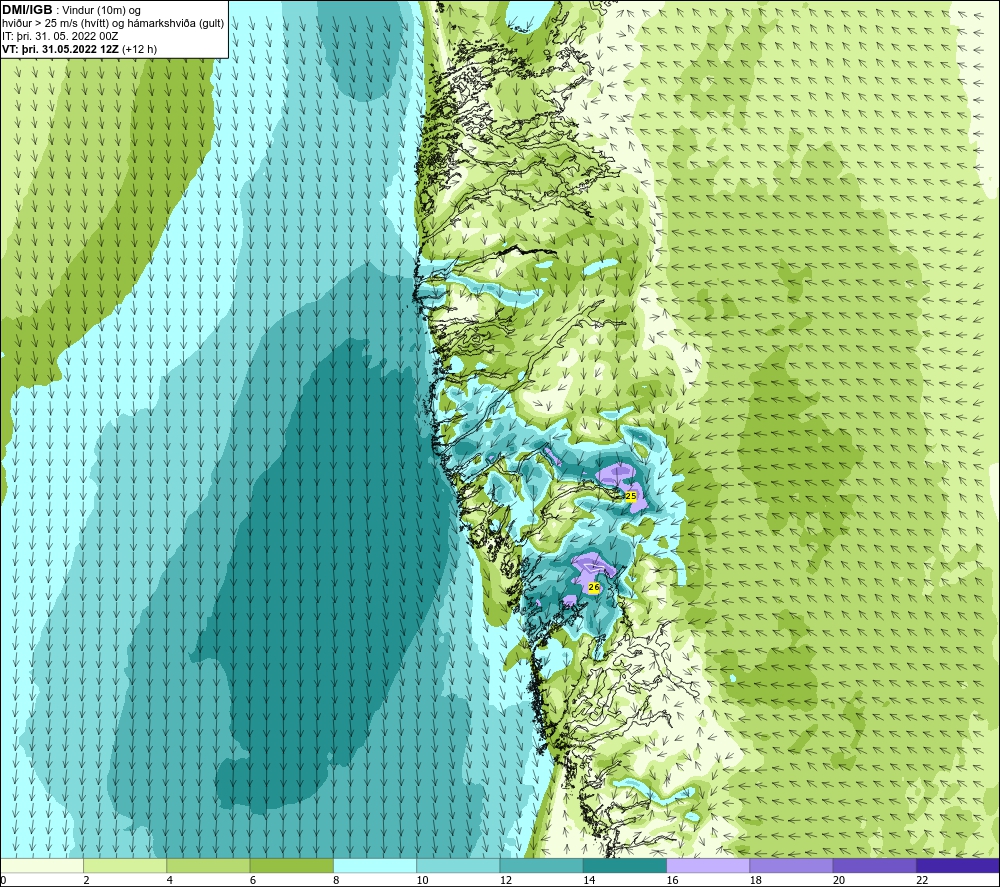
Task: Click the 20–22 m/s violet legend swatch
Action: point(874,866)
